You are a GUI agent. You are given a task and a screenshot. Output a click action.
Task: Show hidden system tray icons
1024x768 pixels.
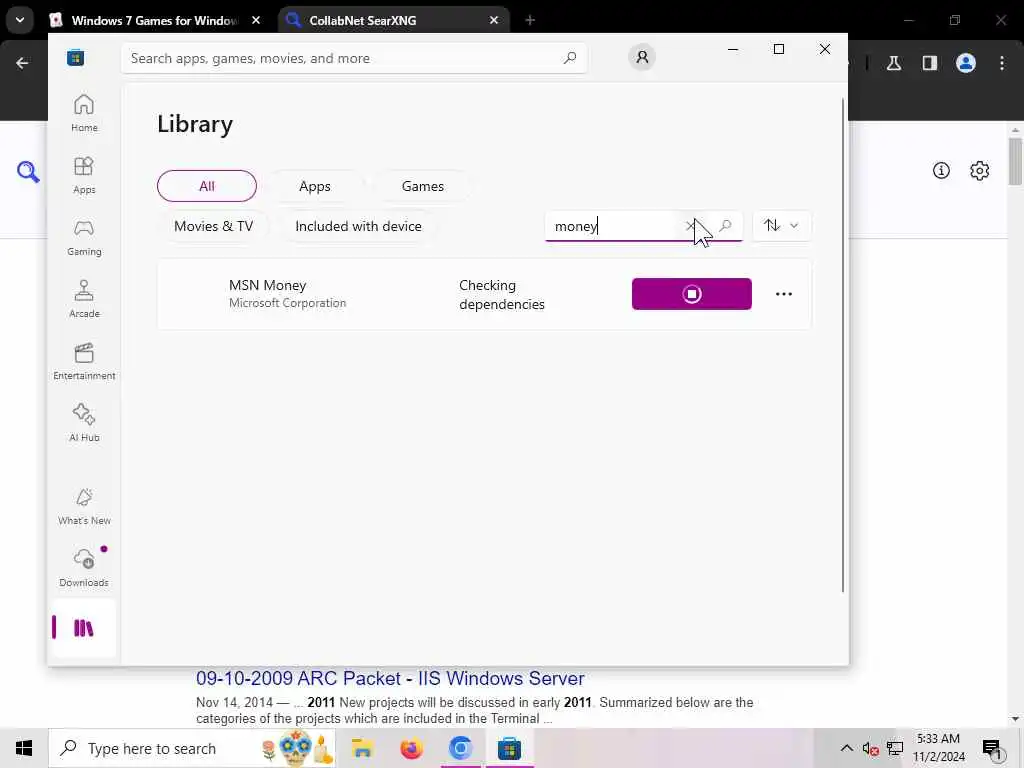846,748
